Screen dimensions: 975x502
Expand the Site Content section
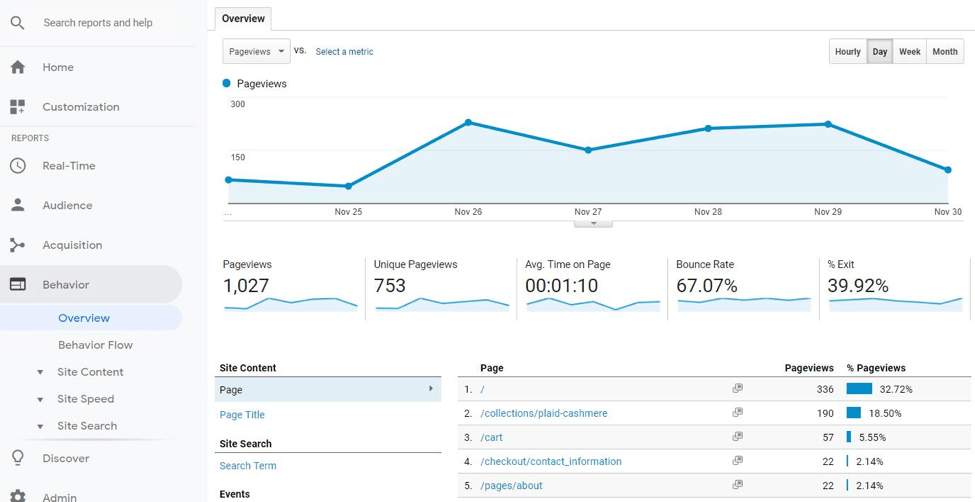coord(40,372)
